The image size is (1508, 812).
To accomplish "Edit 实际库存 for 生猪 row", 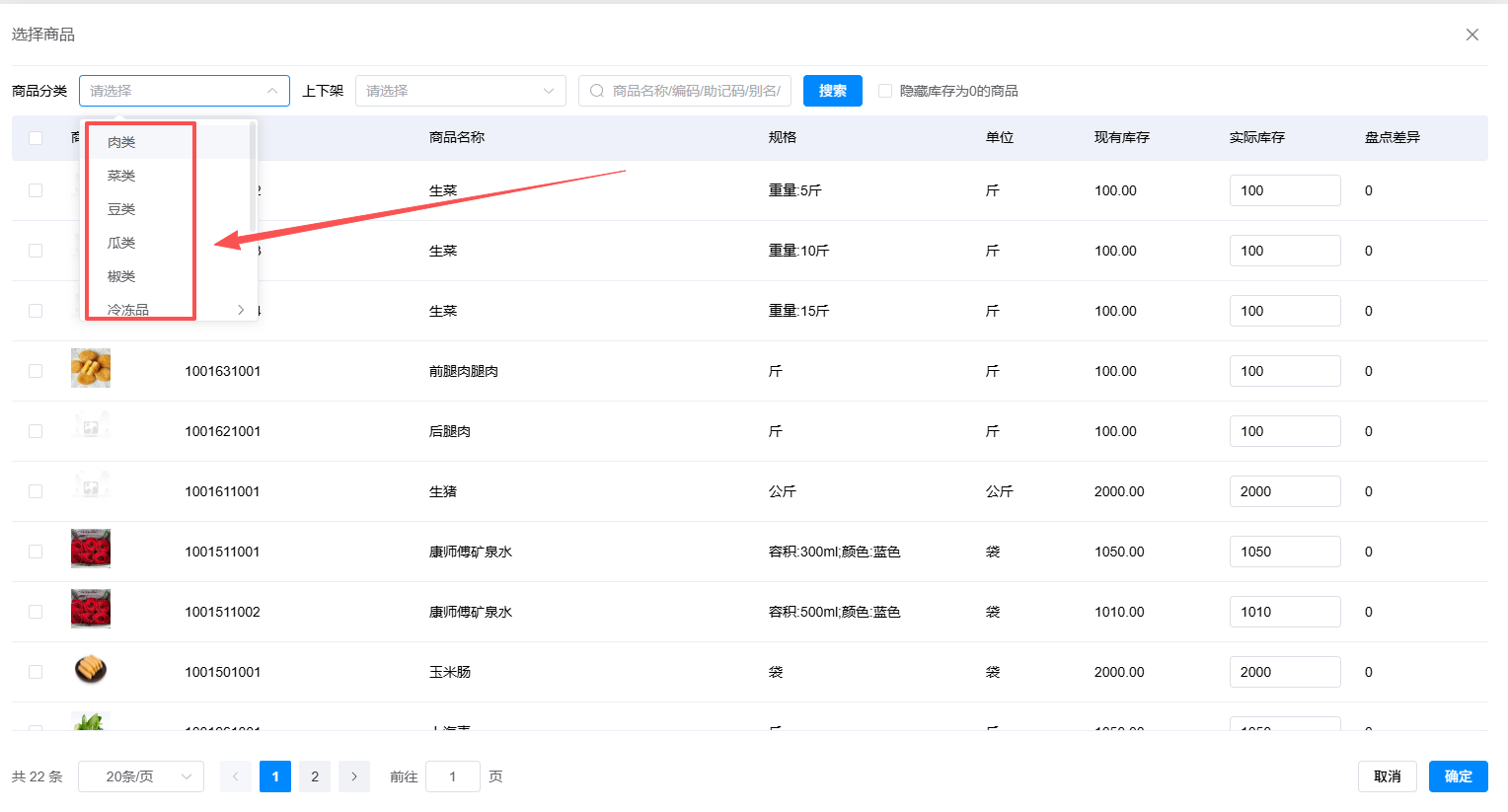I will (x=1285, y=491).
